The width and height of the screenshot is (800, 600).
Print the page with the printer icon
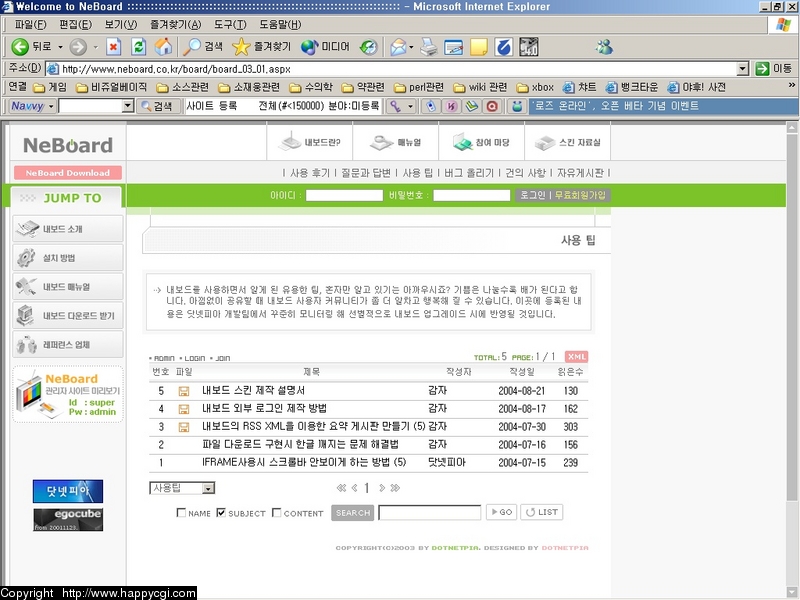429,47
